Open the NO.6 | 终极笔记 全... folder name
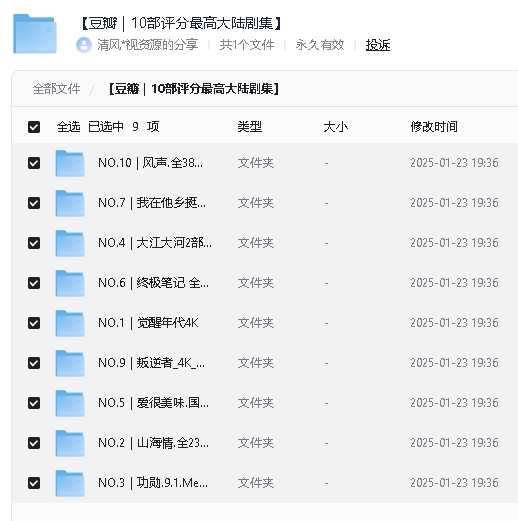This screenshot has height=521, width=518. tap(153, 283)
